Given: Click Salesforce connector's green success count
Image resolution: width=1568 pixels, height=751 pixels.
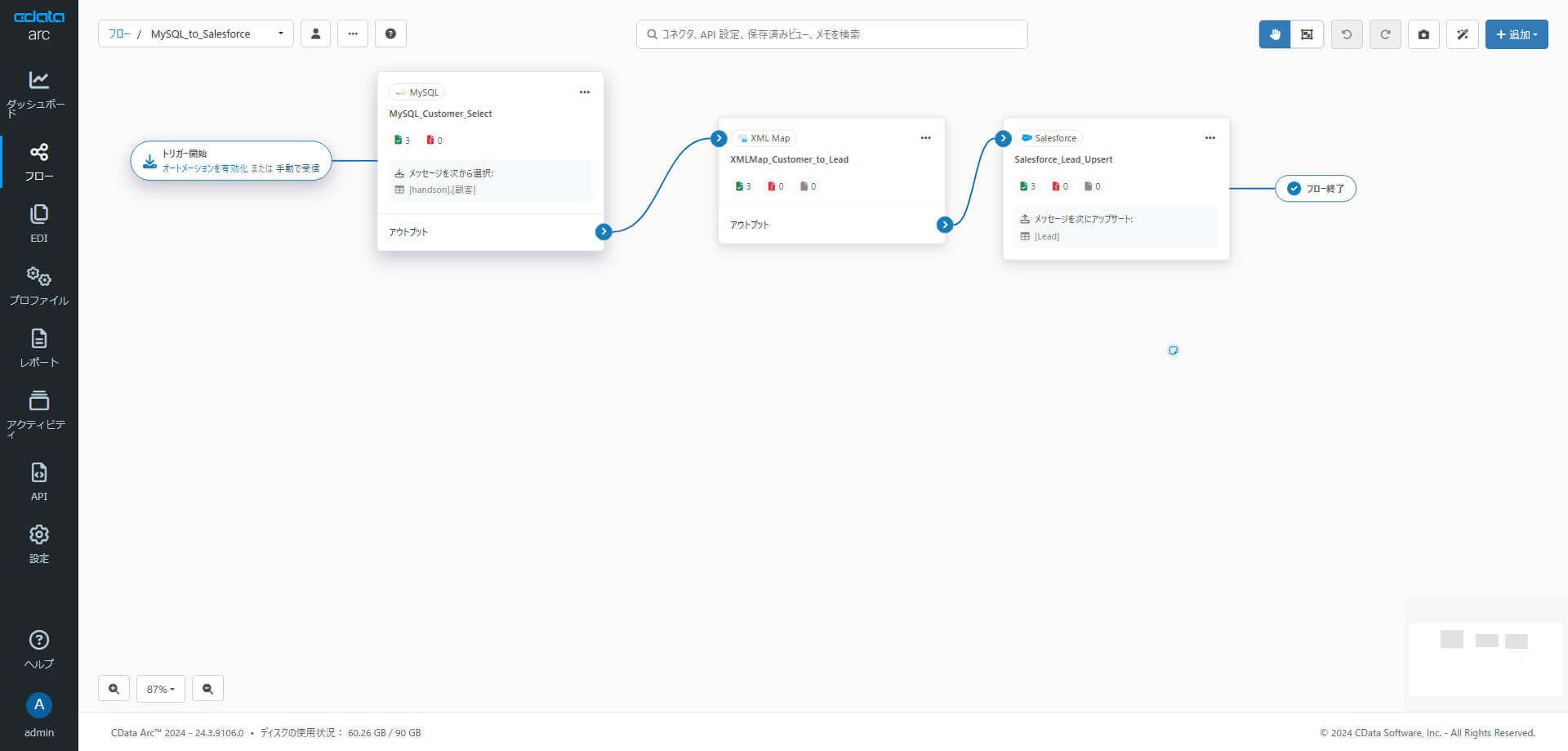Looking at the screenshot, I should coord(1027,186).
